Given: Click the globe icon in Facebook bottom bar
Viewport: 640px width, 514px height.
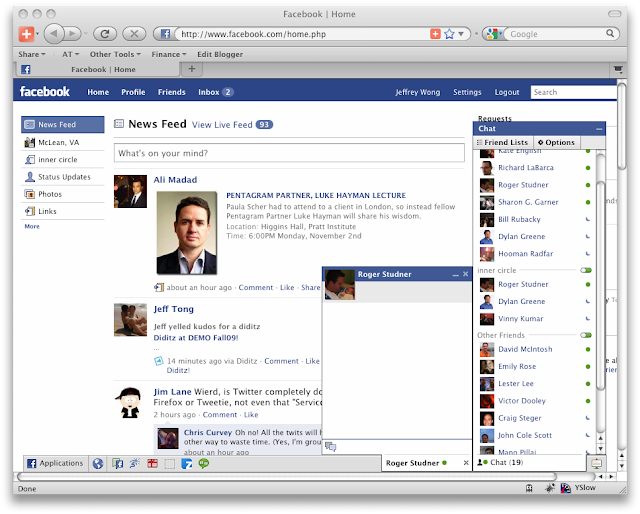Looking at the screenshot, I should tap(98, 463).
